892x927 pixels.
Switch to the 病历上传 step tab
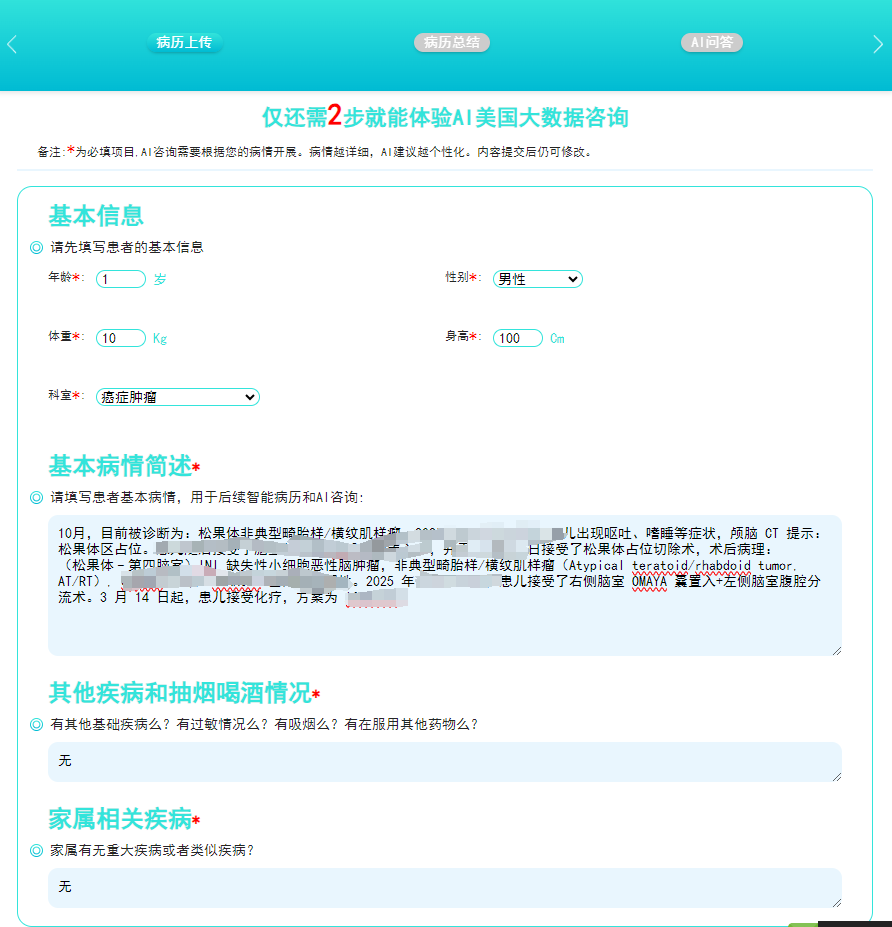click(184, 42)
